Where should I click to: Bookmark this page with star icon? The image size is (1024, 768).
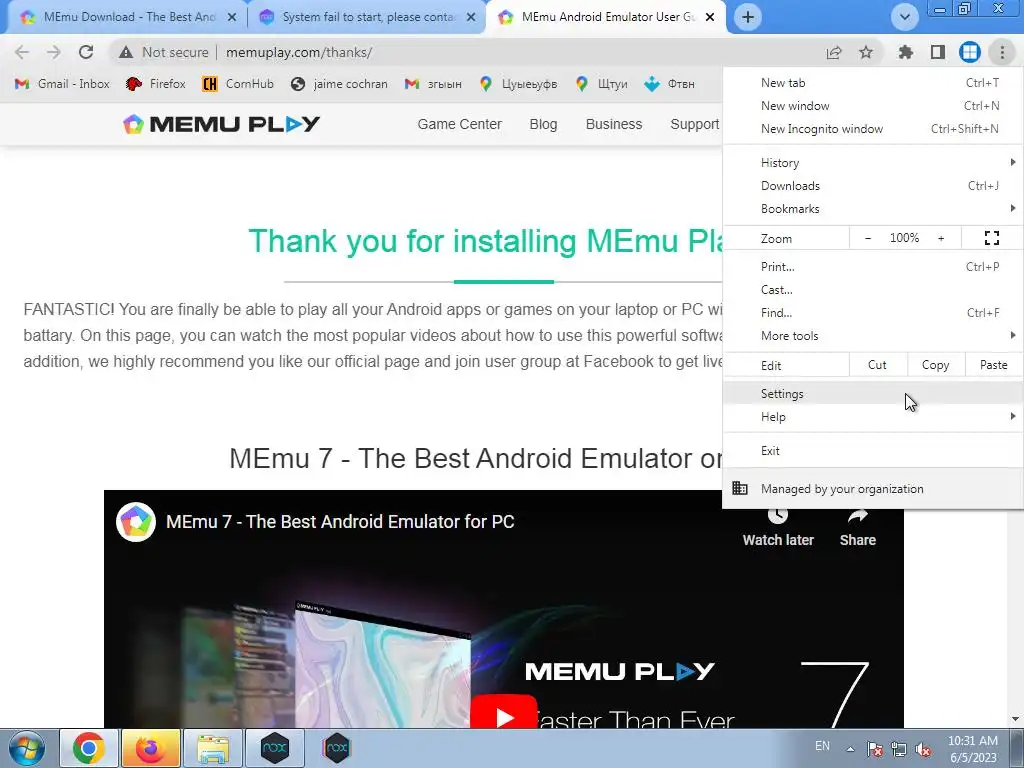866,52
